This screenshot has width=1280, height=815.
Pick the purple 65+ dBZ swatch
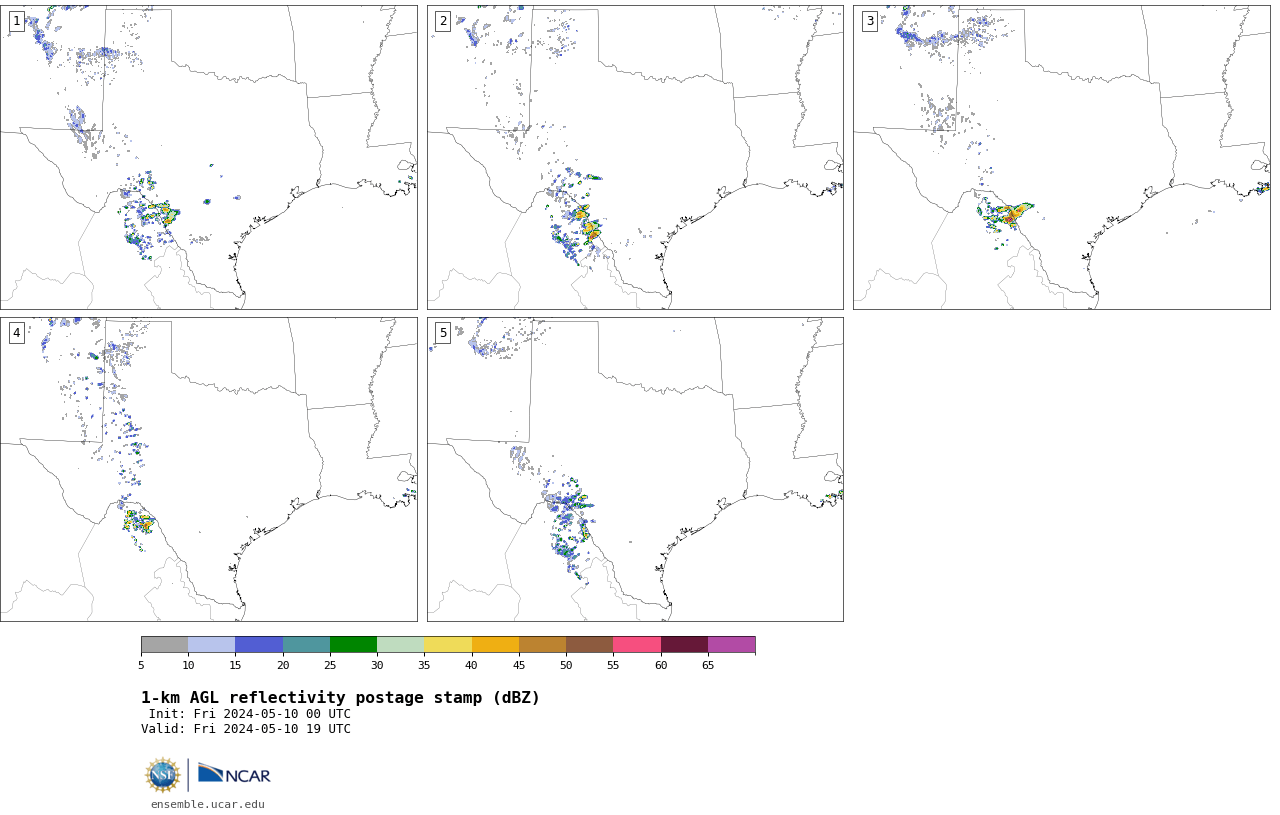coord(731,644)
